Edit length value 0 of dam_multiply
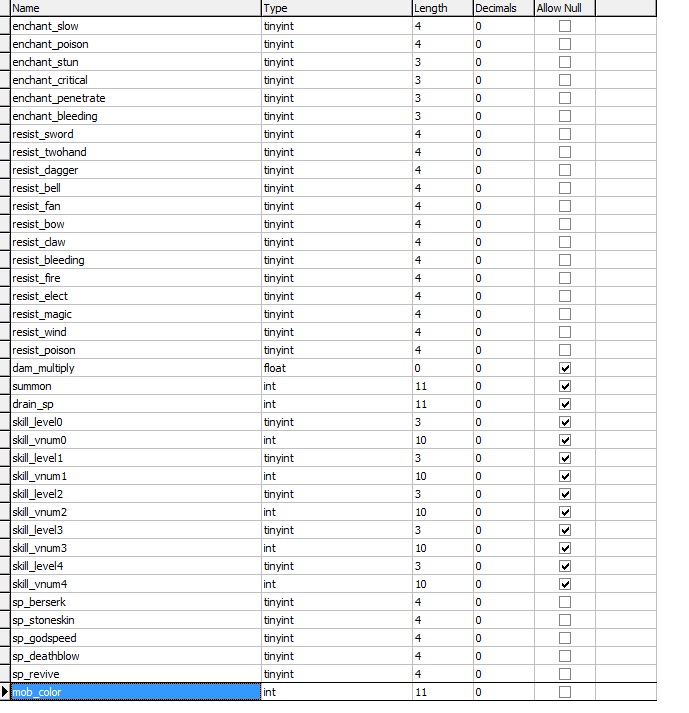Image resolution: width=689 pixels, height=713 pixels. pos(443,368)
